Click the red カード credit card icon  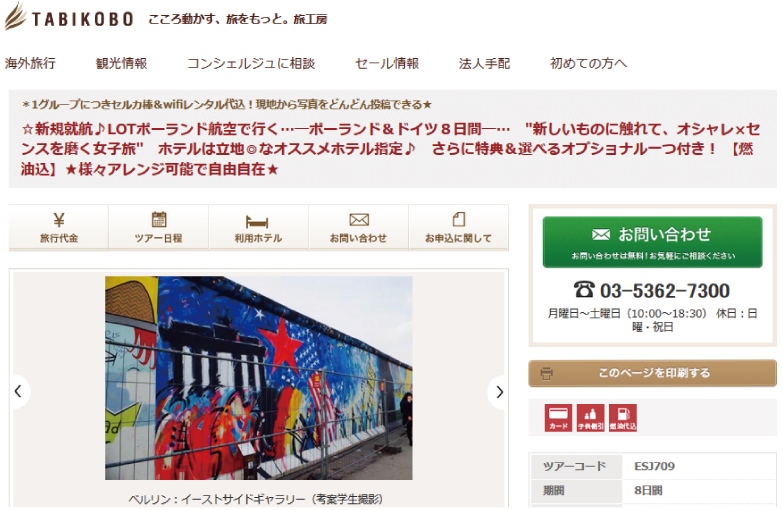click(x=558, y=418)
